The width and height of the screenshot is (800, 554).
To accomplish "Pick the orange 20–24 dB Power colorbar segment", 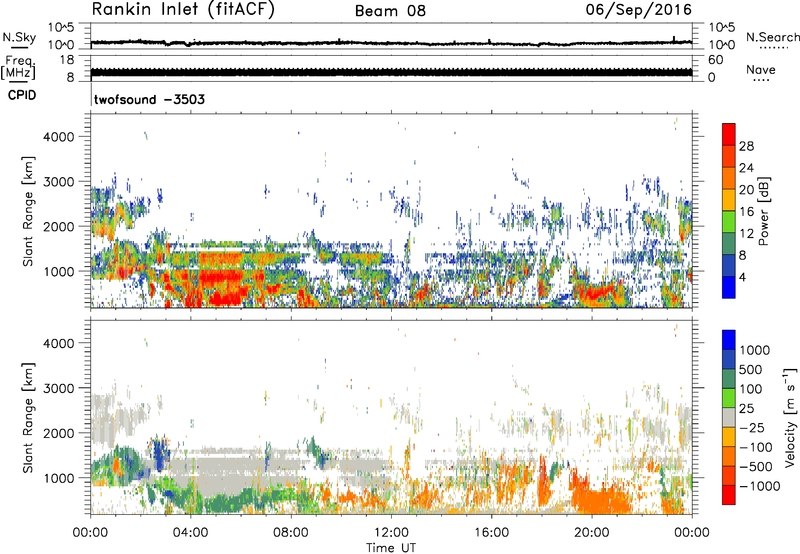I will (x=729, y=178).
